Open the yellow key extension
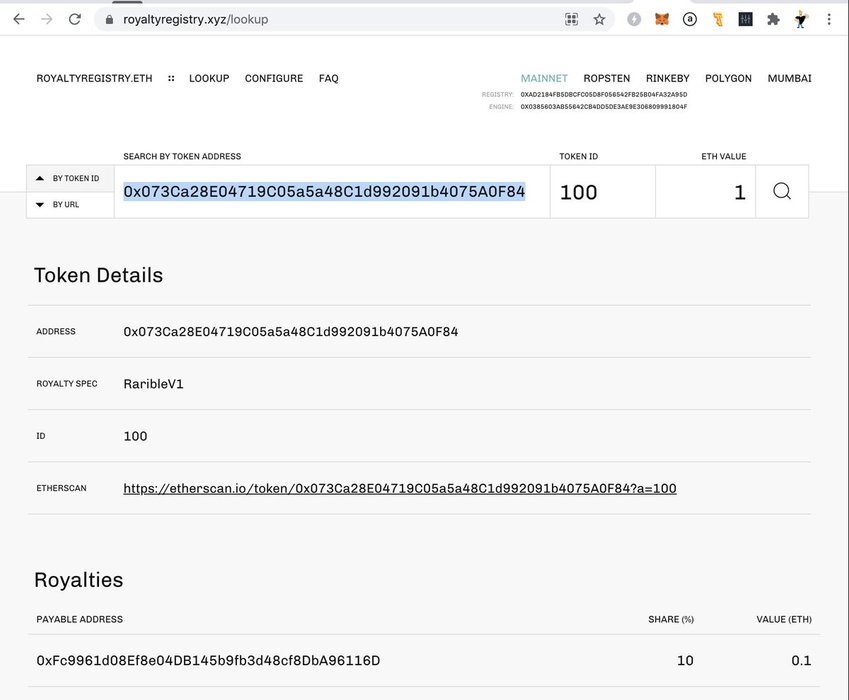Viewport: 849px width, 700px height. [718, 19]
